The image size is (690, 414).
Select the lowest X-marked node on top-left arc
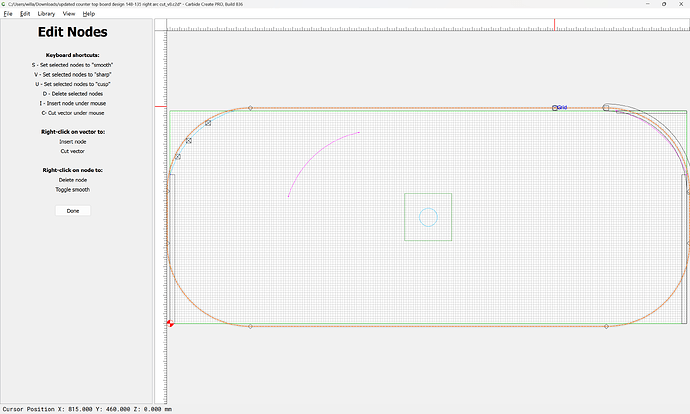coord(177,157)
